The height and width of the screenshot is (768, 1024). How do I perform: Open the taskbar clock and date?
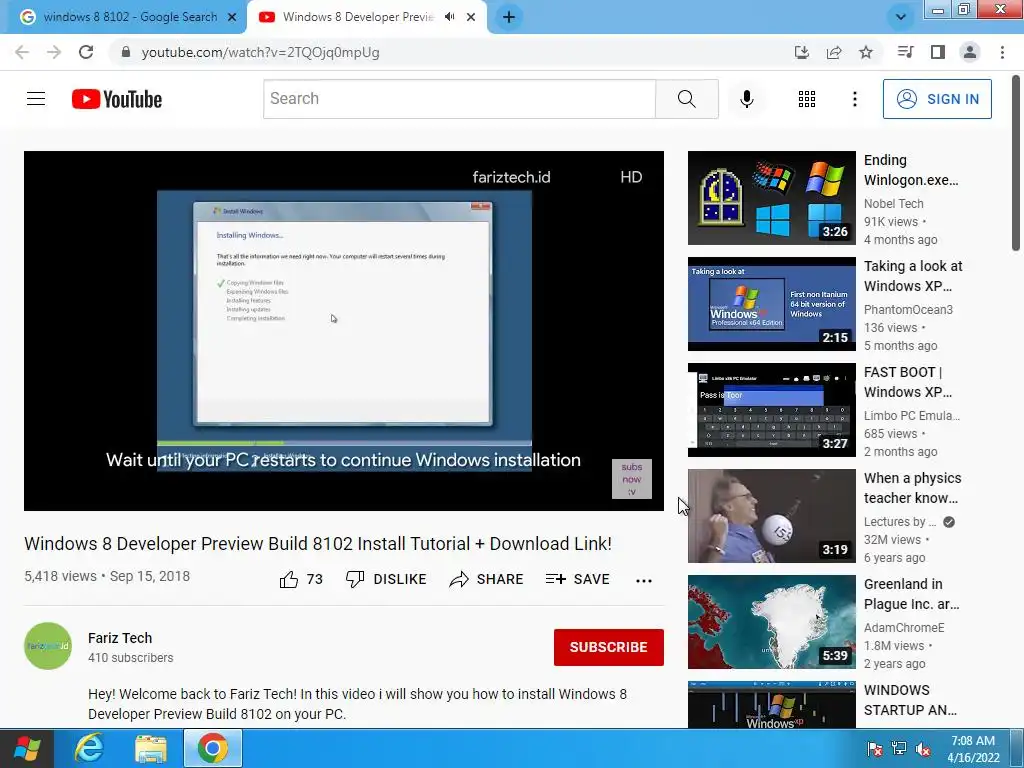coord(973,749)
